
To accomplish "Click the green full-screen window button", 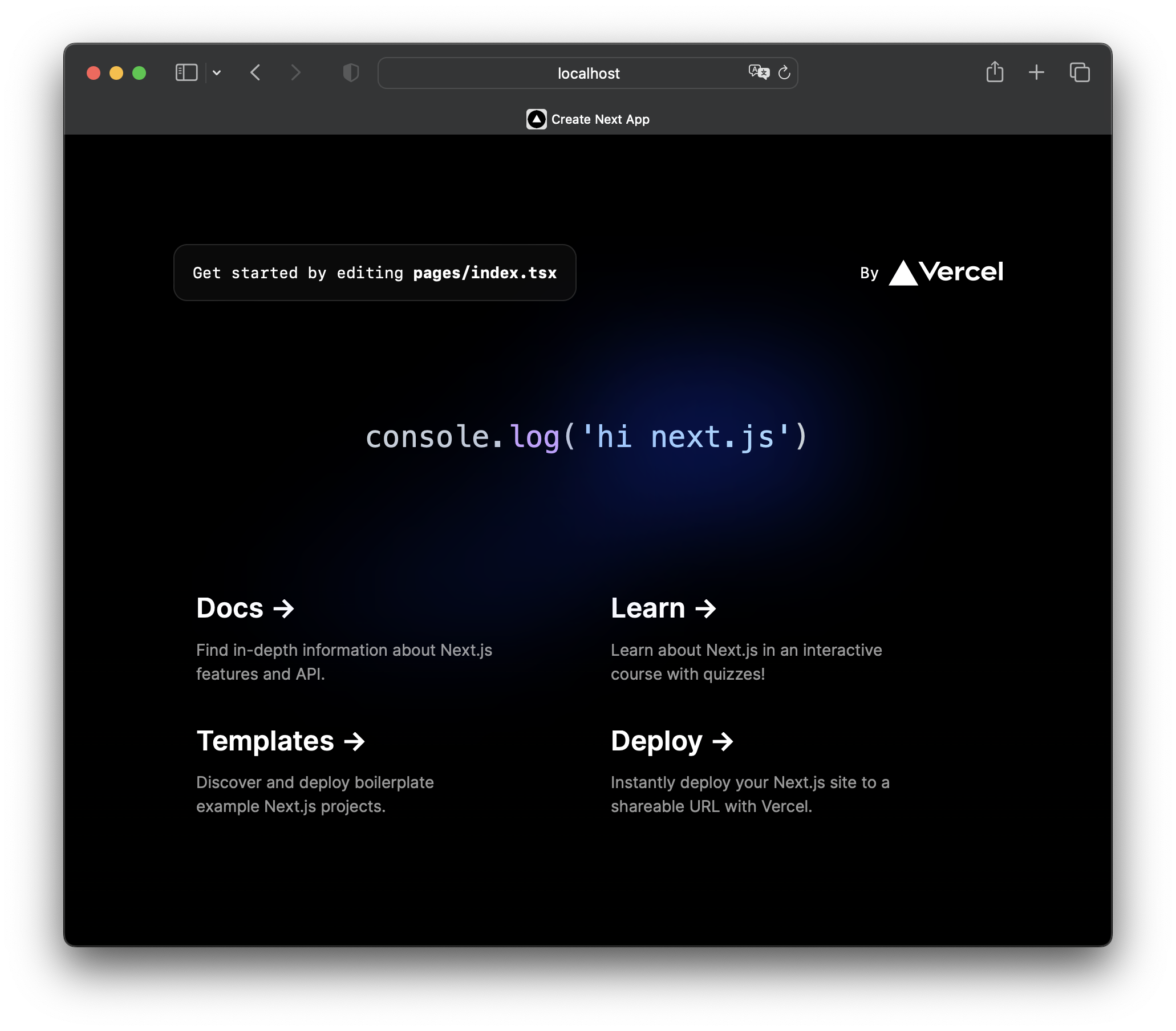I will 139,73.
